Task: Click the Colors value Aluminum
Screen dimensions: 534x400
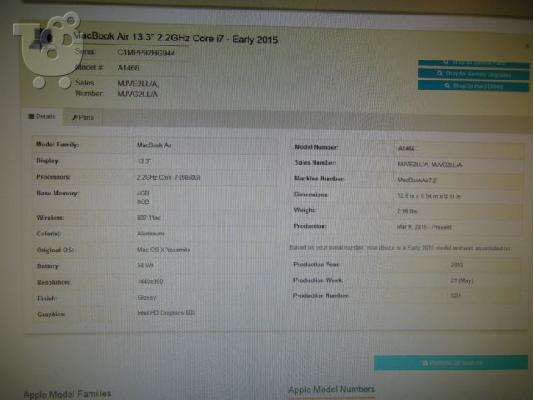Action: [151, 234]
